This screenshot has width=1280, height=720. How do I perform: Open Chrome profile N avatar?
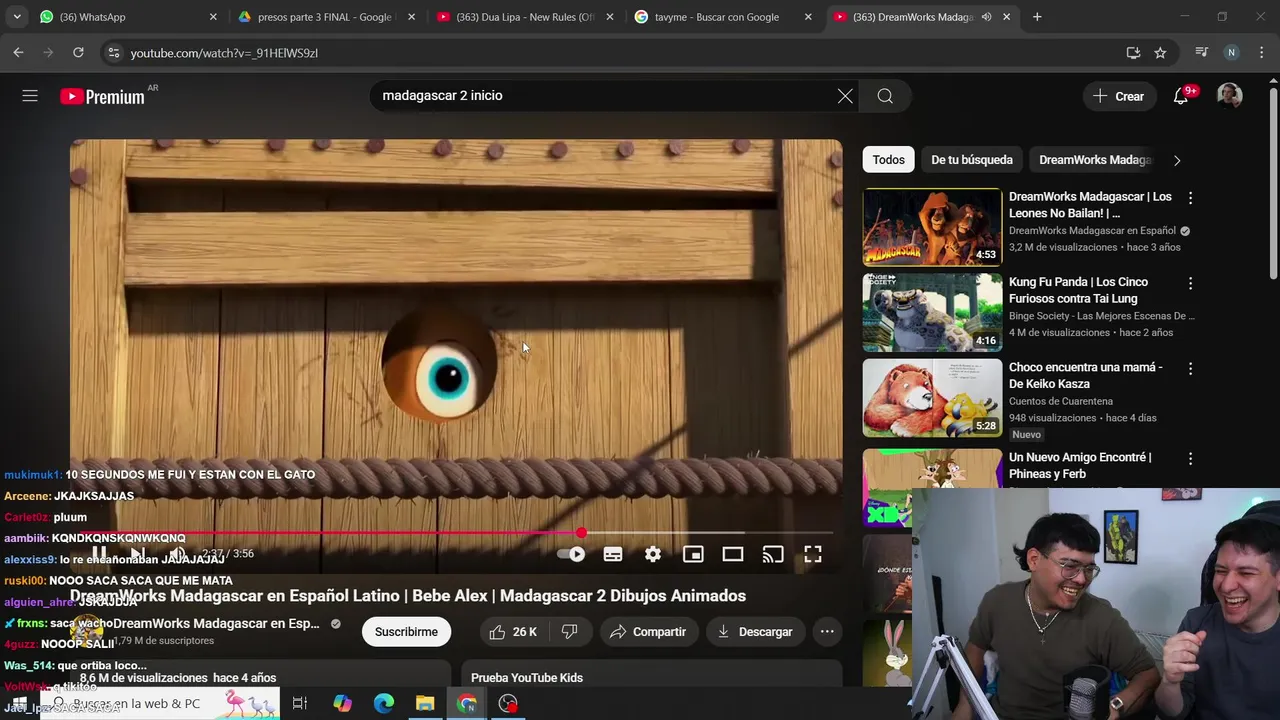pyautogui.click(x=1232, y=53)
